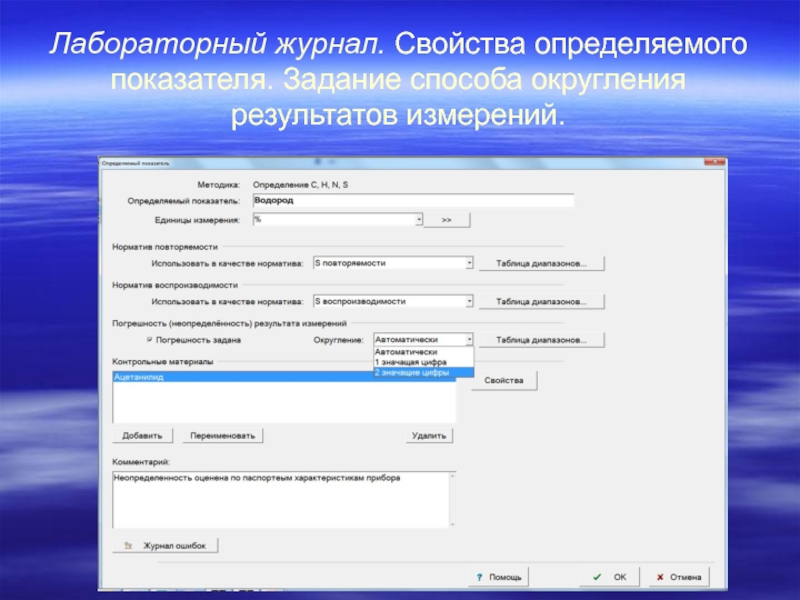Viewport: 800px width, 600px height.
Task: Collapse the Округление combo box arrow
Action: tap(470, 340)
